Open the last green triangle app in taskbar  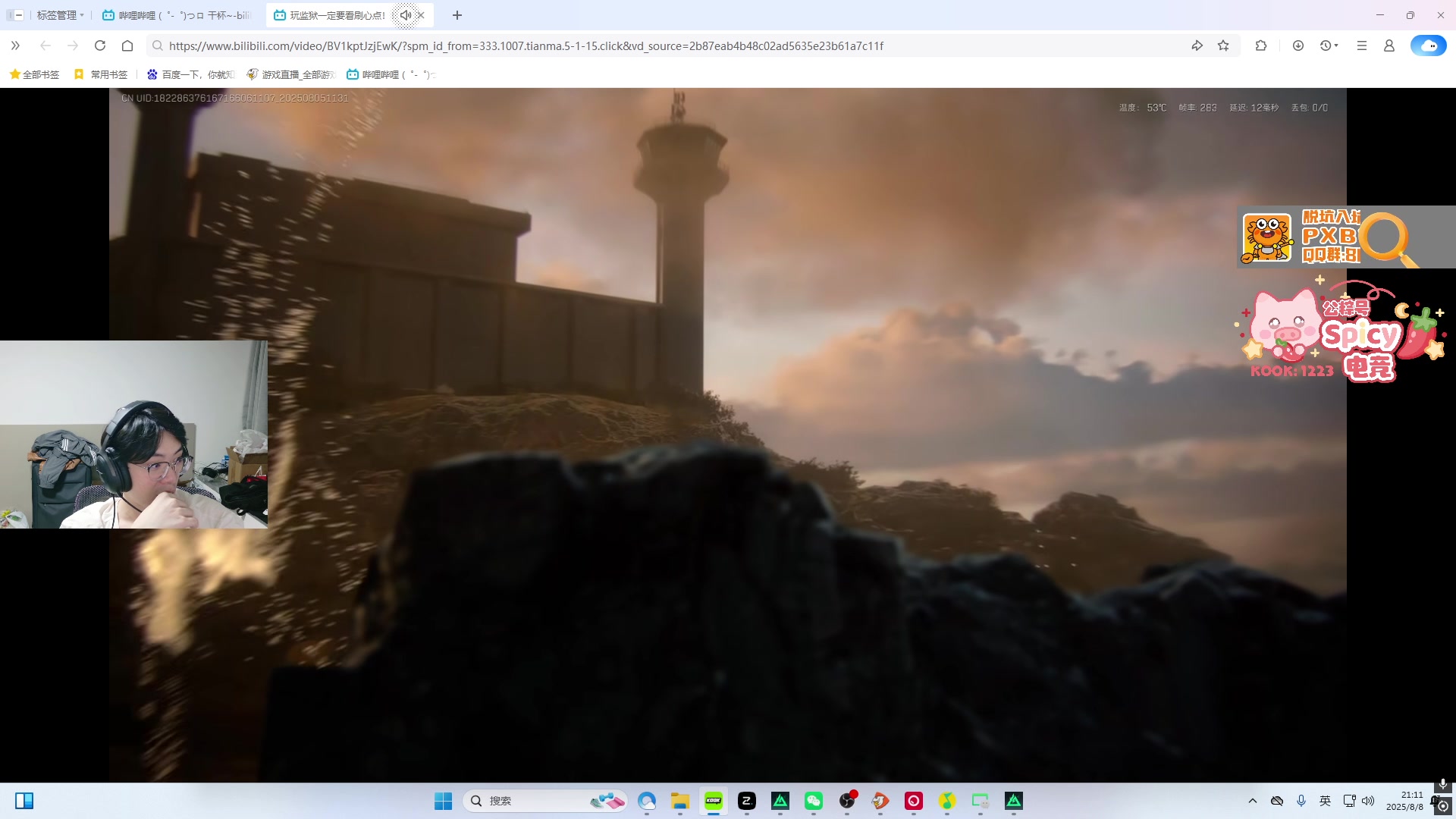[x=1014, y=801]
